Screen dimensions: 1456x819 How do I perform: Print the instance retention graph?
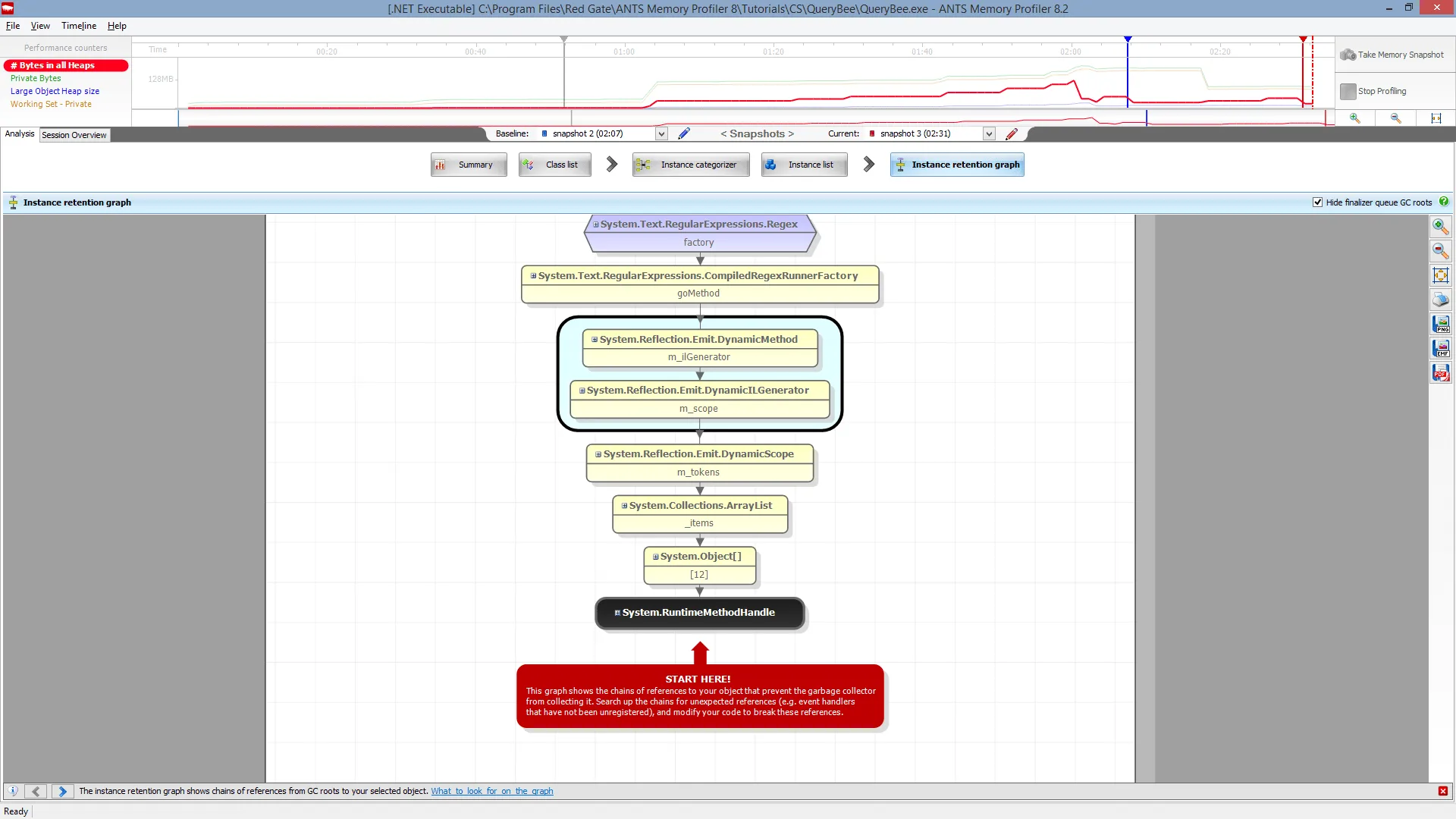coord(1440,300)
